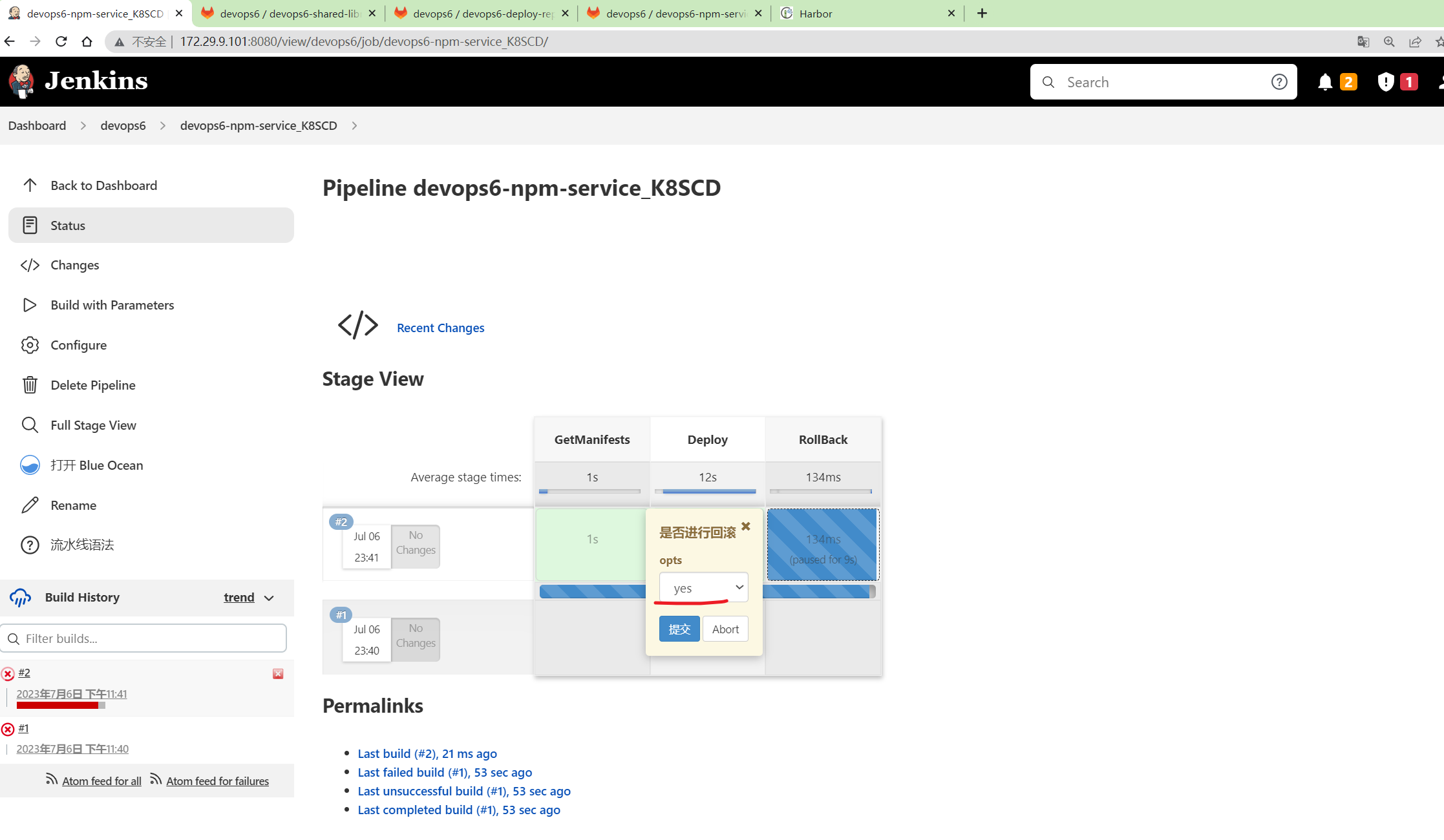
Task: Click the Recent Changes code brackets icon
Action: coord(358,325)
